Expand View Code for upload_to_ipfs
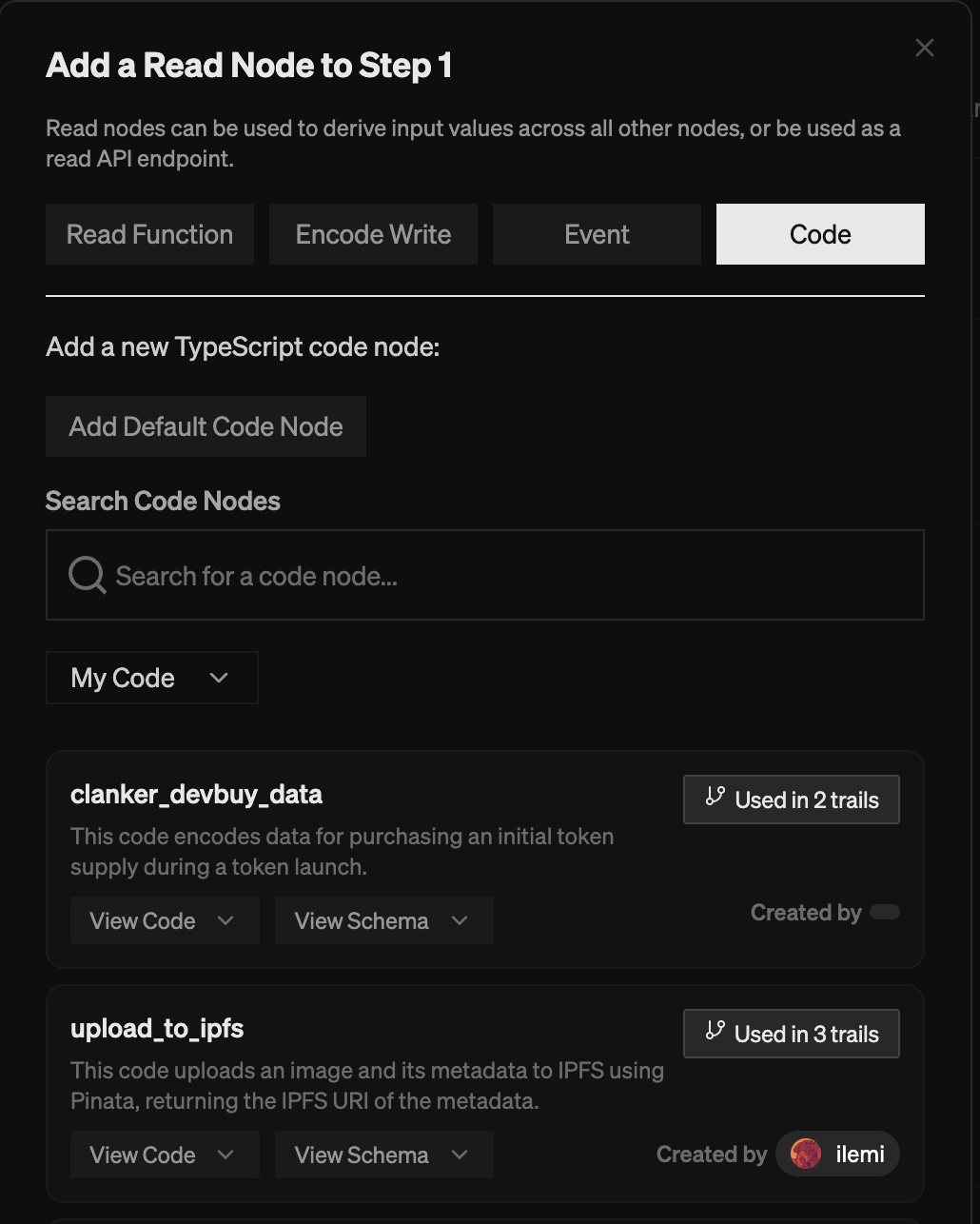 pyautogui.click(x=164, y=1155)
